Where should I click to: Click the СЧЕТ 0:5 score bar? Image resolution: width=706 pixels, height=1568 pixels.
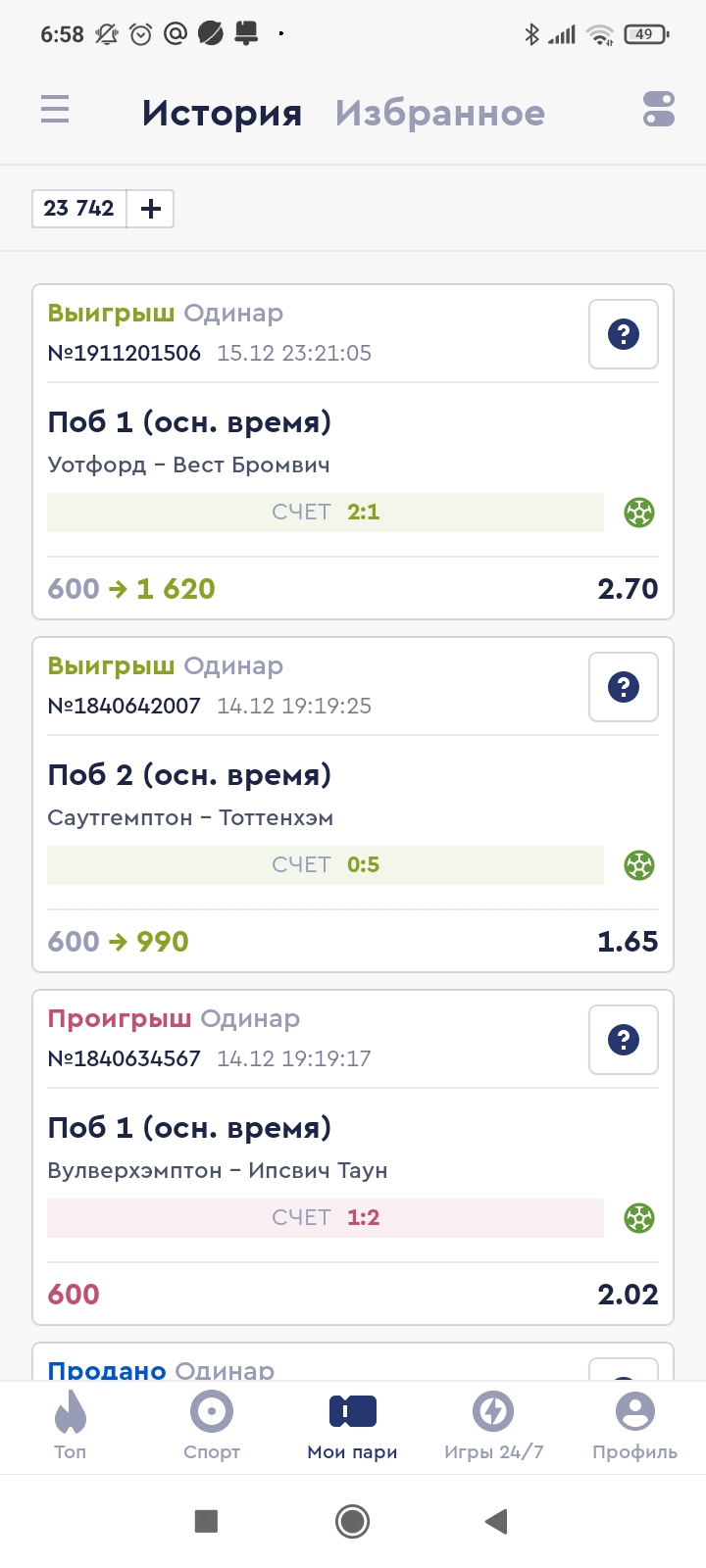point(326,865)
